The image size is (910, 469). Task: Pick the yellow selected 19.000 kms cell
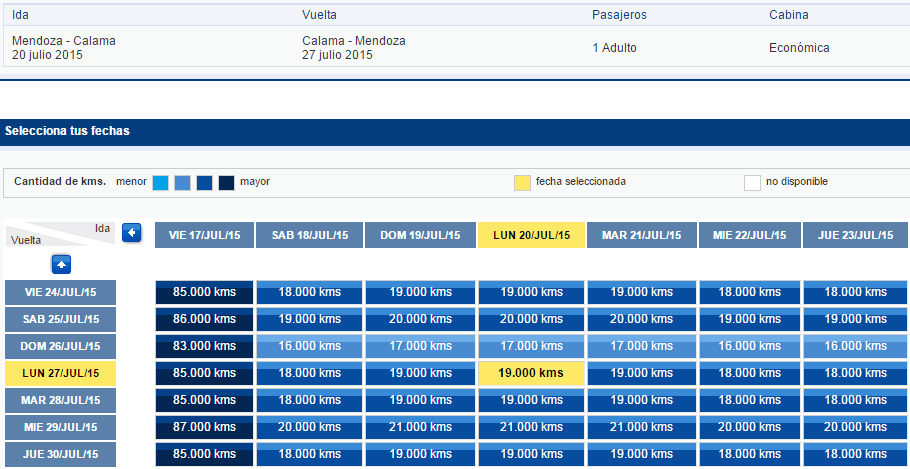pyautogui.click(x=531, y=373)
